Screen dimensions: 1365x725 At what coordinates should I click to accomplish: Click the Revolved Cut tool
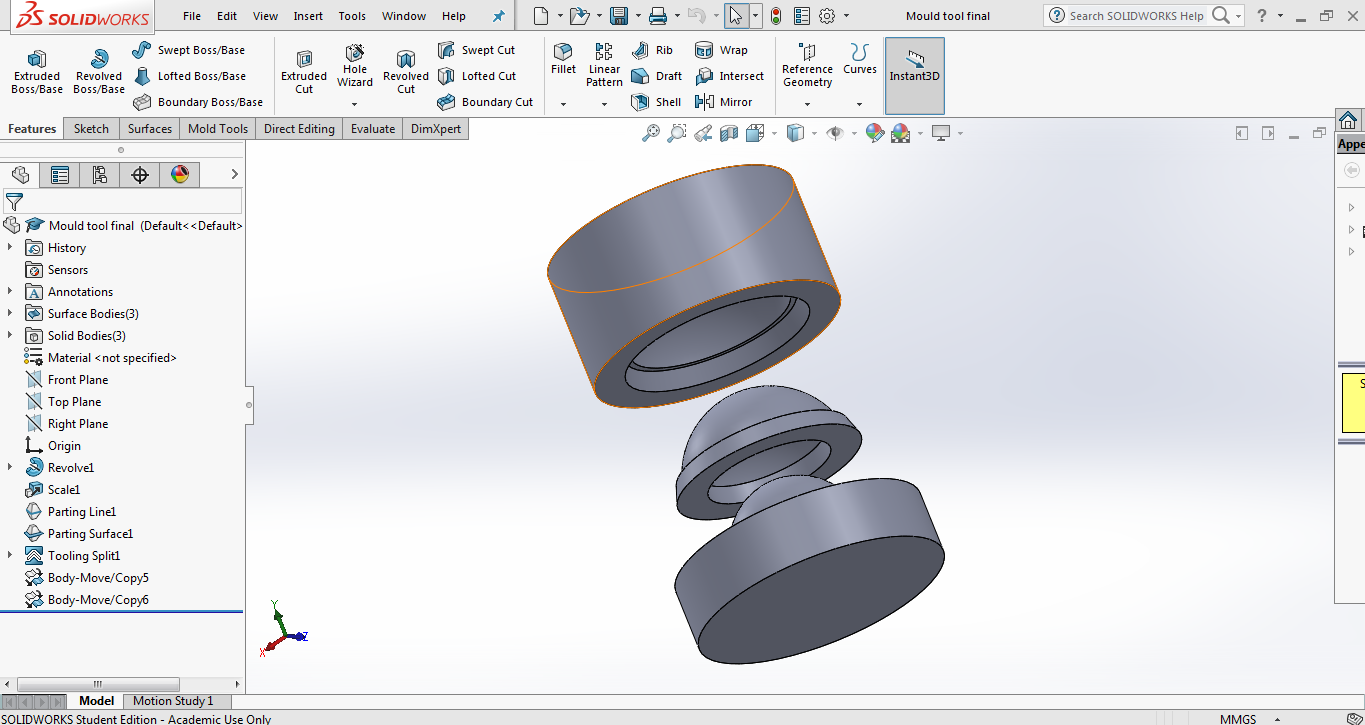point(405,72)
